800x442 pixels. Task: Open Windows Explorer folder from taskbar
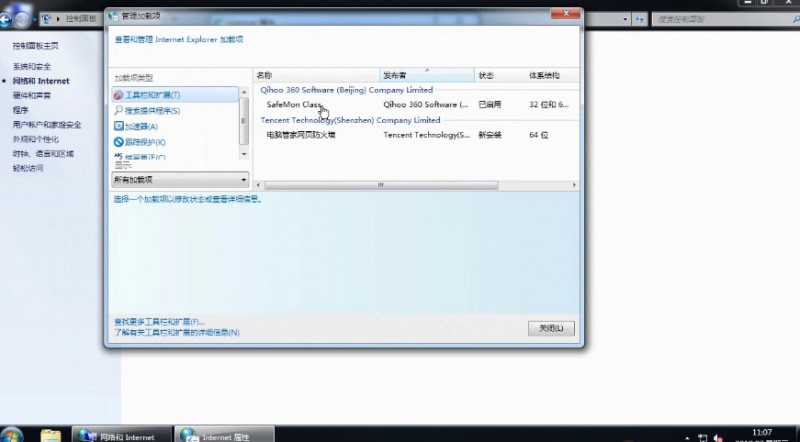click(x=51, y=435)
